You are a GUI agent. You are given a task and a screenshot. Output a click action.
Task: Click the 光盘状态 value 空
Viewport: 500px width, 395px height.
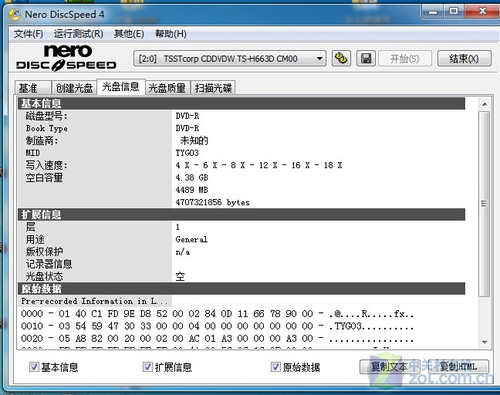pyautogui.click(x=180, y=277)
